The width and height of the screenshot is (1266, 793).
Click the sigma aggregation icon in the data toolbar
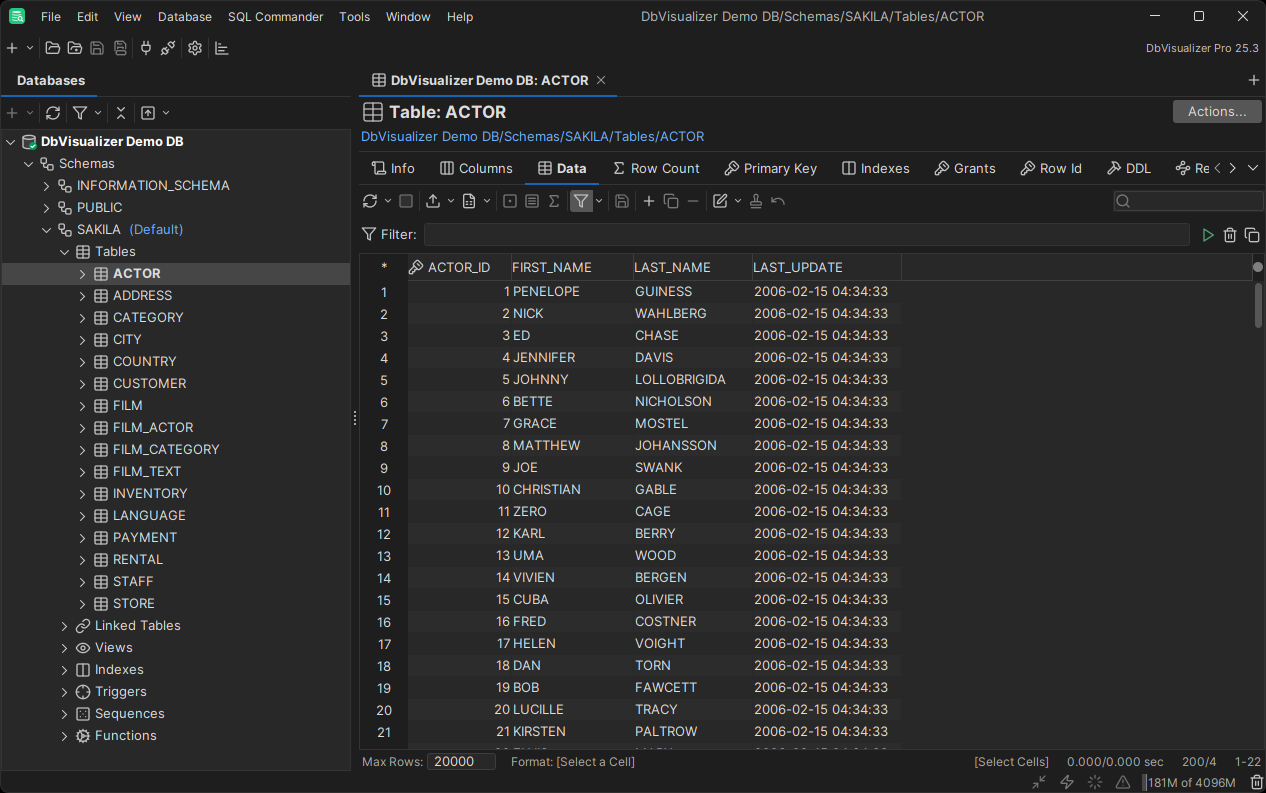click(x=554, y=201)
